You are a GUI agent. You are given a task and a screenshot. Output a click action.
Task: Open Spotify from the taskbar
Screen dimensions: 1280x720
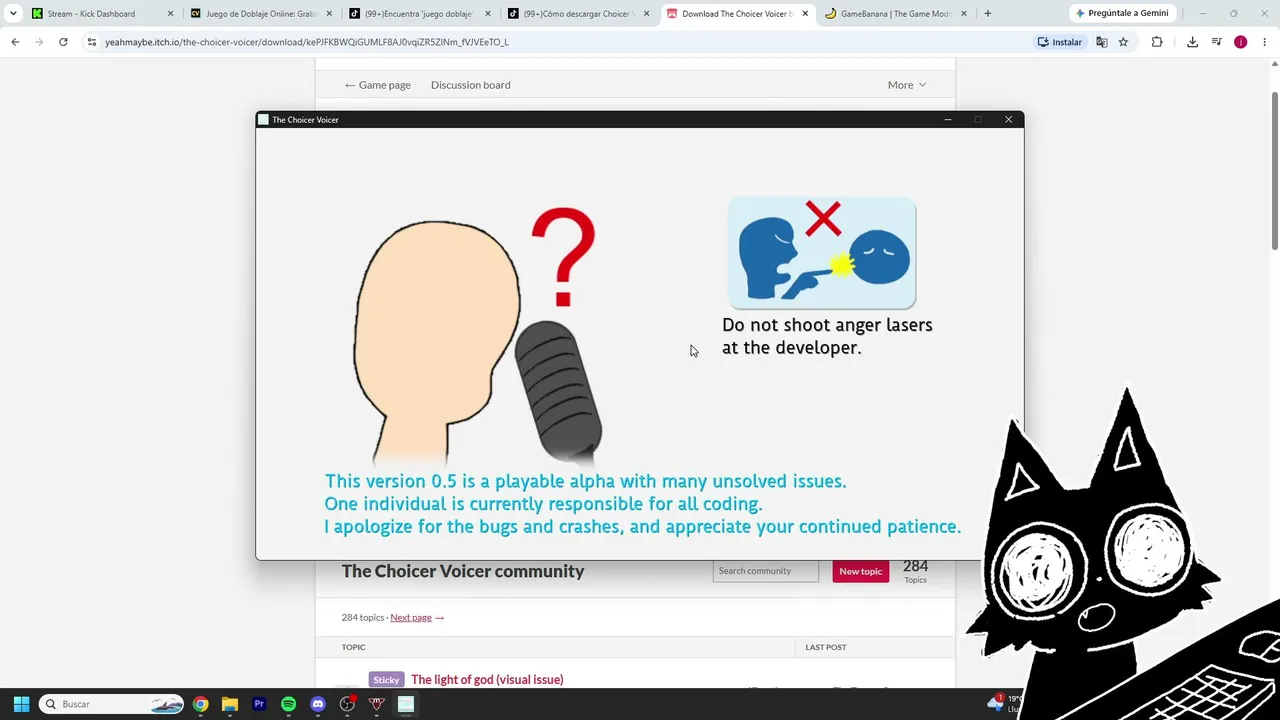click(288, 704)
